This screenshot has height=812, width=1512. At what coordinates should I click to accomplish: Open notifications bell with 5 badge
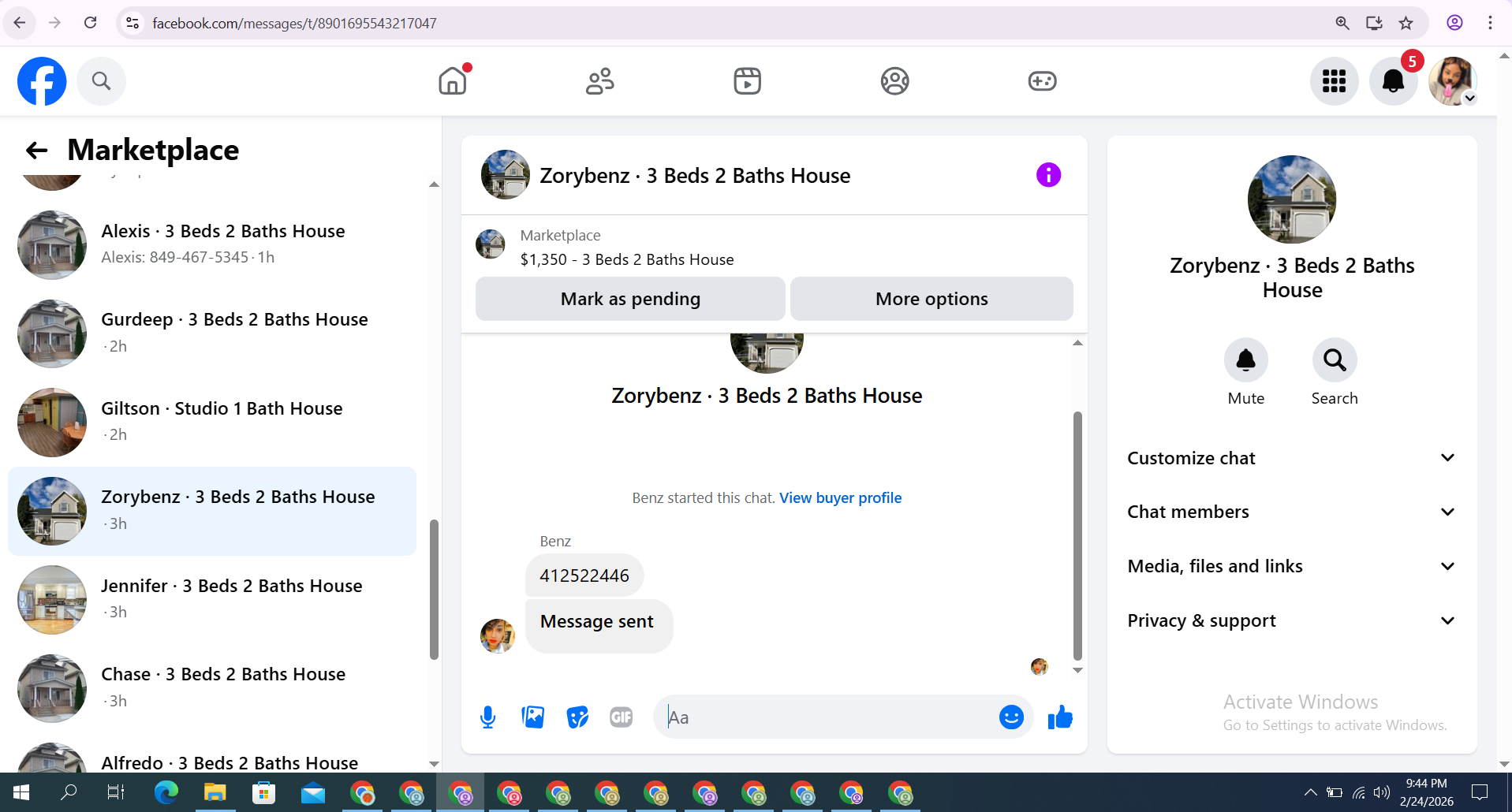(x=1394, y=81)
